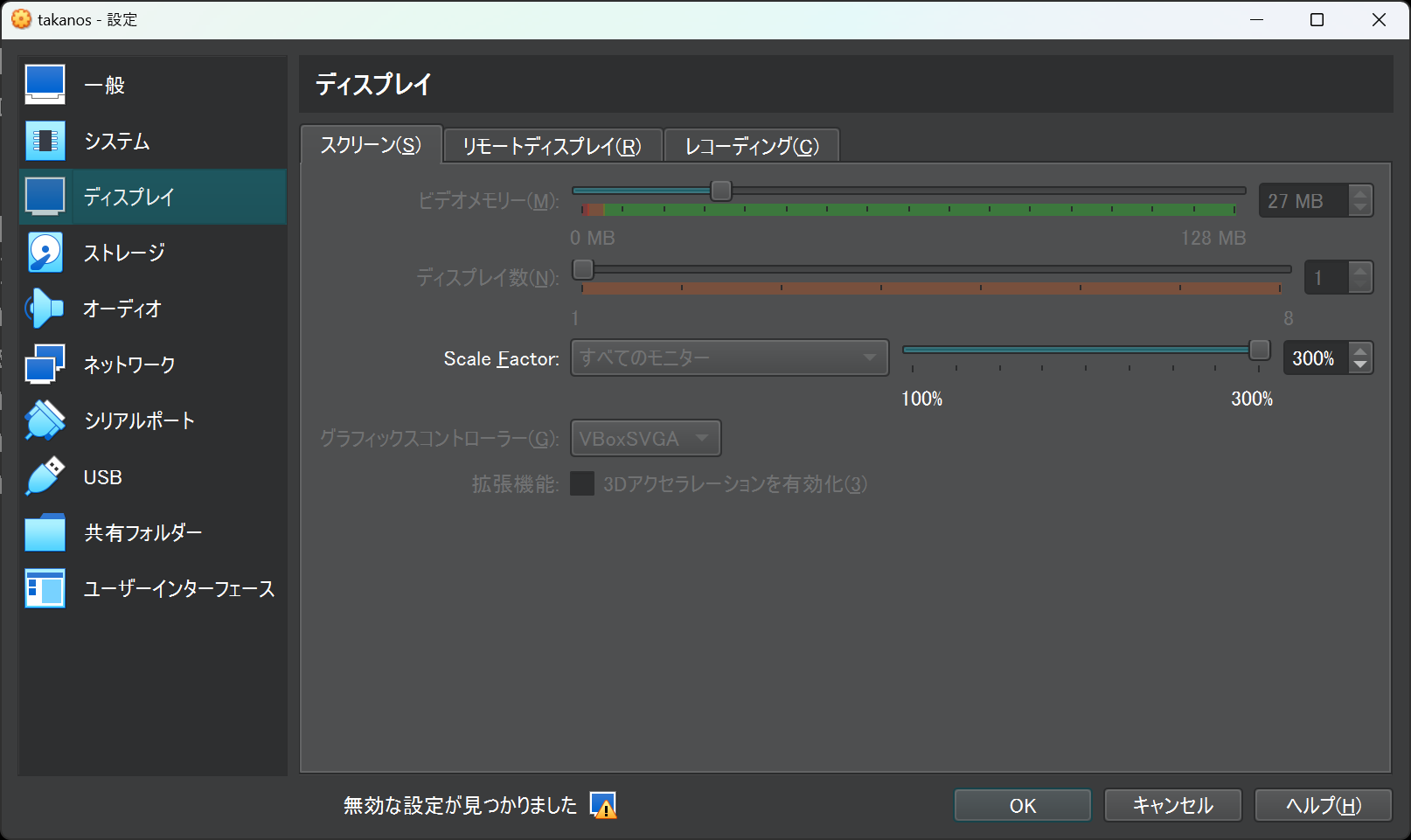Screen dimensions: 1411x840
Task: Select the USB settings icon
Action: [x=45, y=476]
